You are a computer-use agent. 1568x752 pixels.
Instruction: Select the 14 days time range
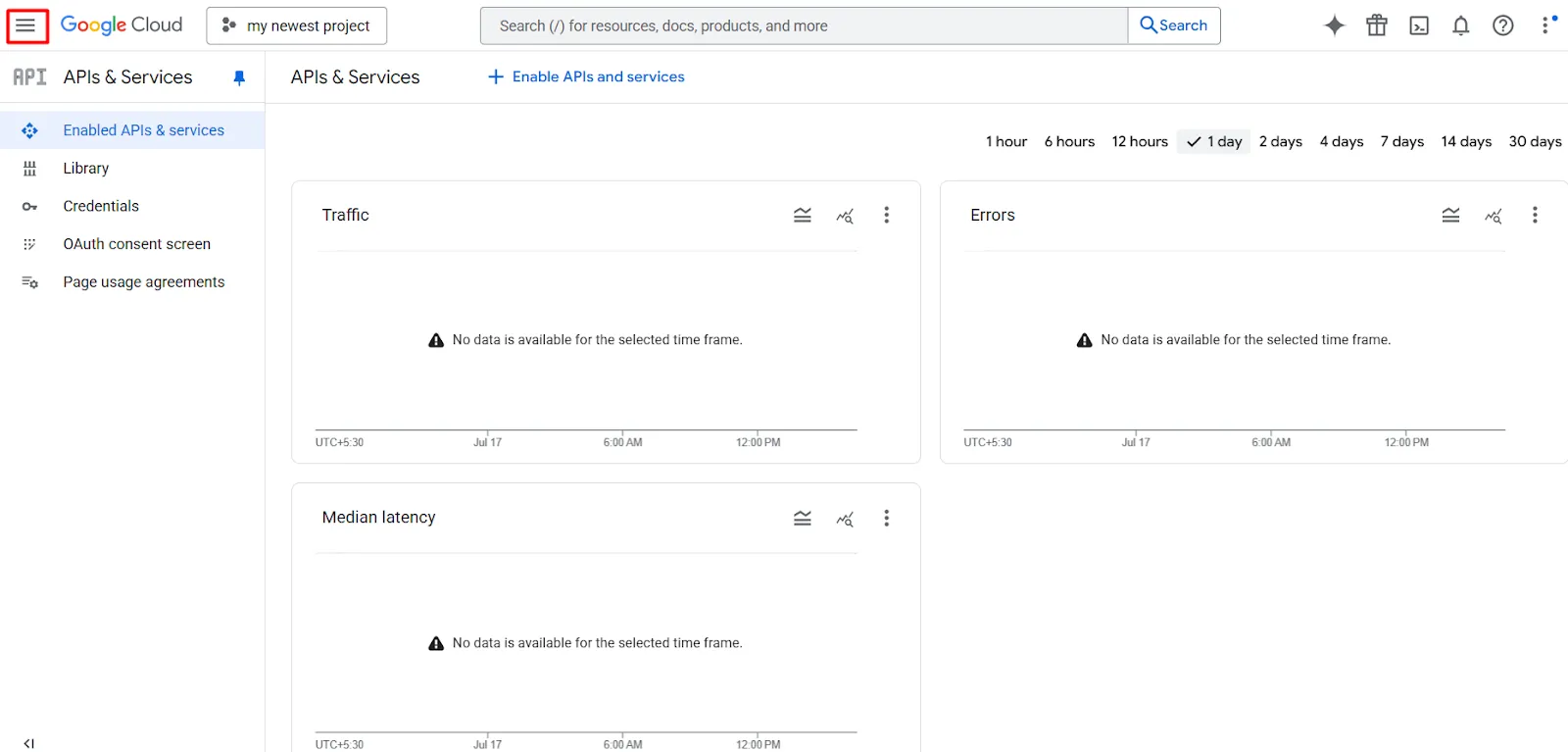(x=1466, y=141)
